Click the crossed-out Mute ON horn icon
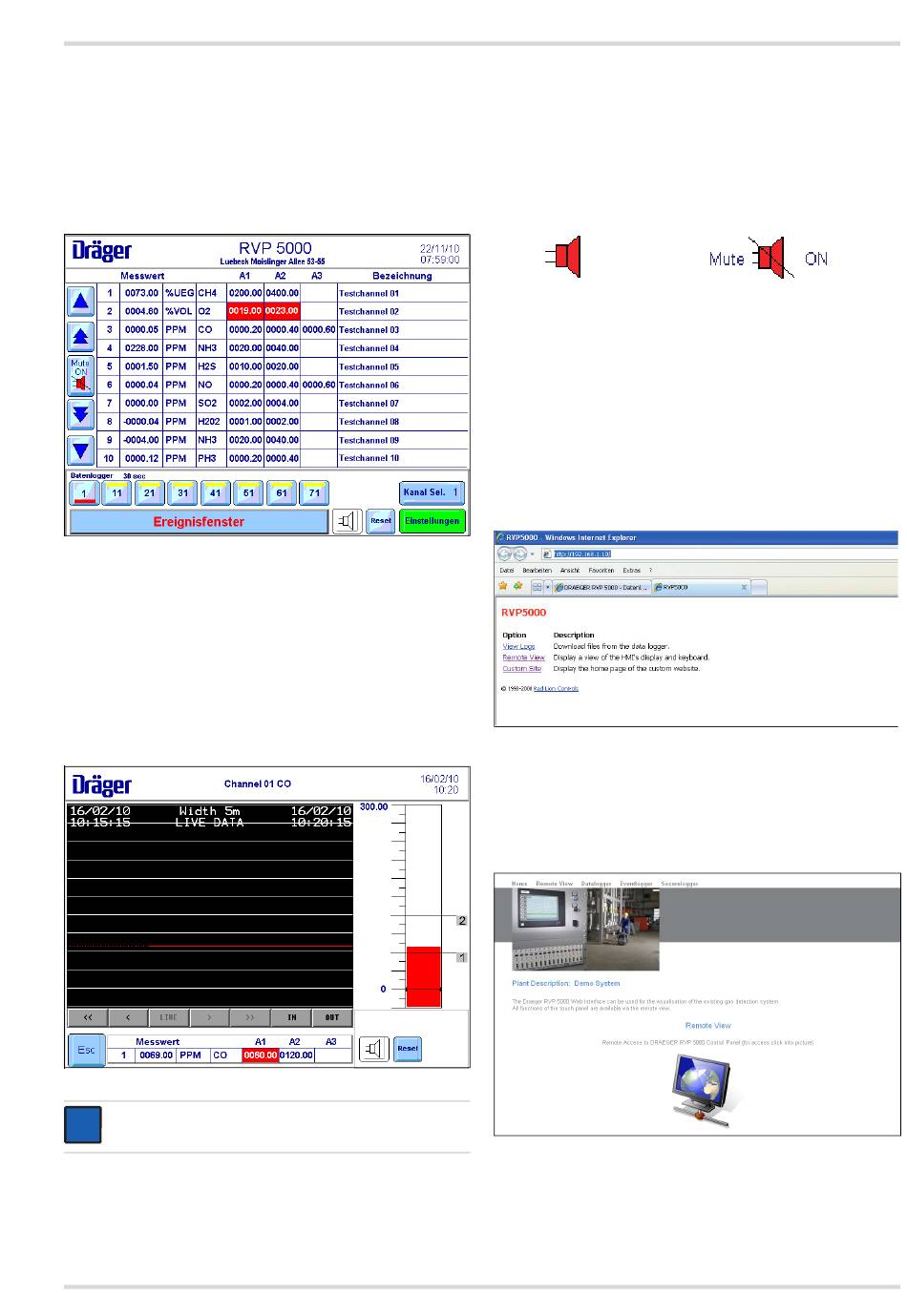The height and width of the screenshot is (1316, 907). pos(770,258)
